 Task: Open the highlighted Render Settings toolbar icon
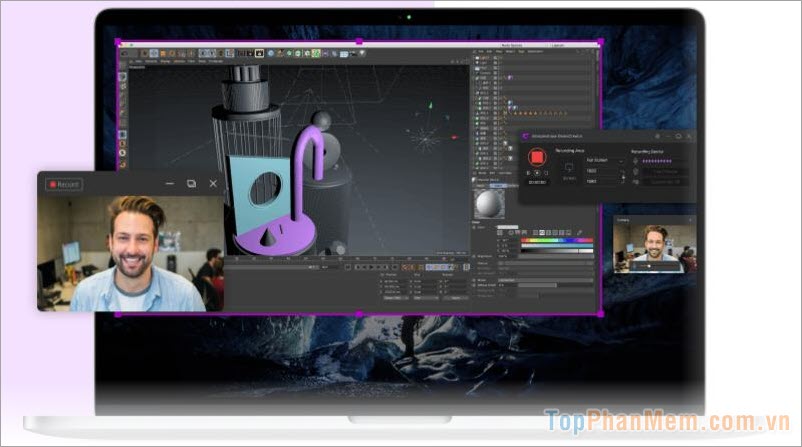[259, 53]
